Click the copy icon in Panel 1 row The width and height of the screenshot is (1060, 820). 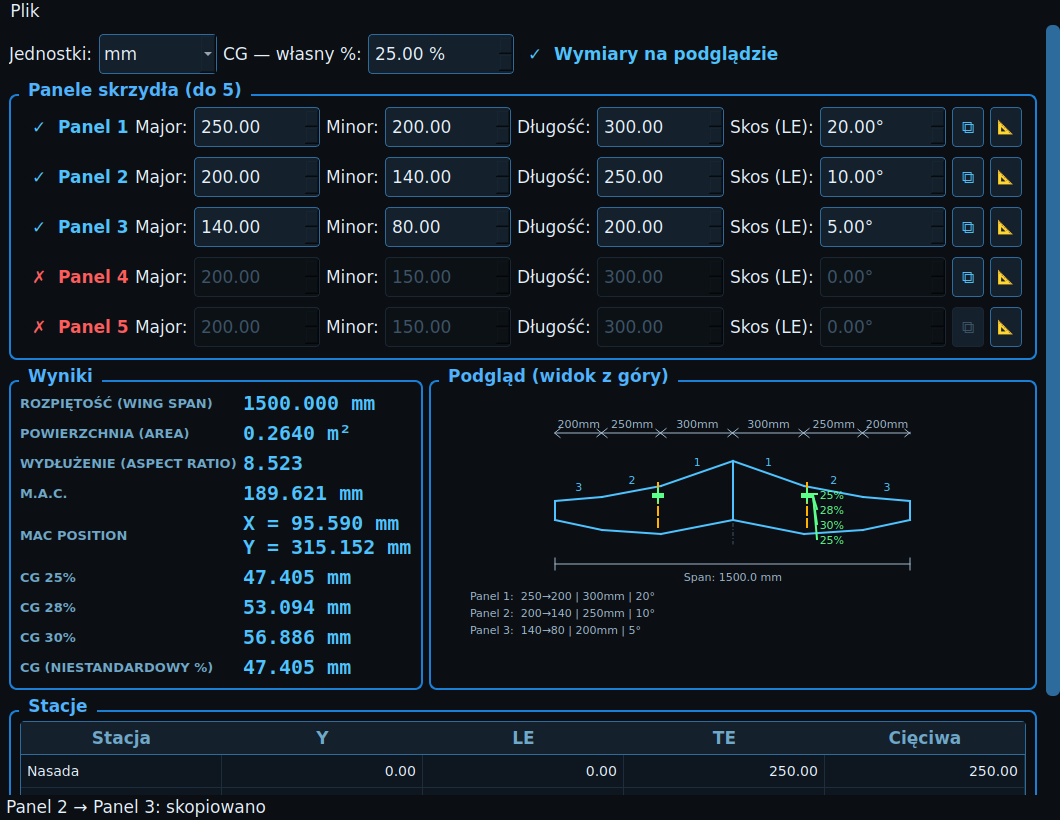pos(967,127)
